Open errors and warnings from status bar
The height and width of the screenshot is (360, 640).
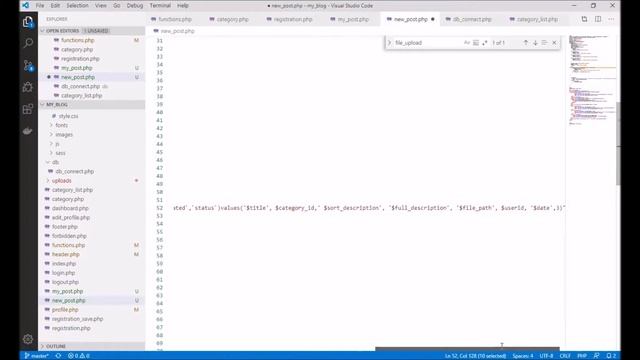pos(79,356)
